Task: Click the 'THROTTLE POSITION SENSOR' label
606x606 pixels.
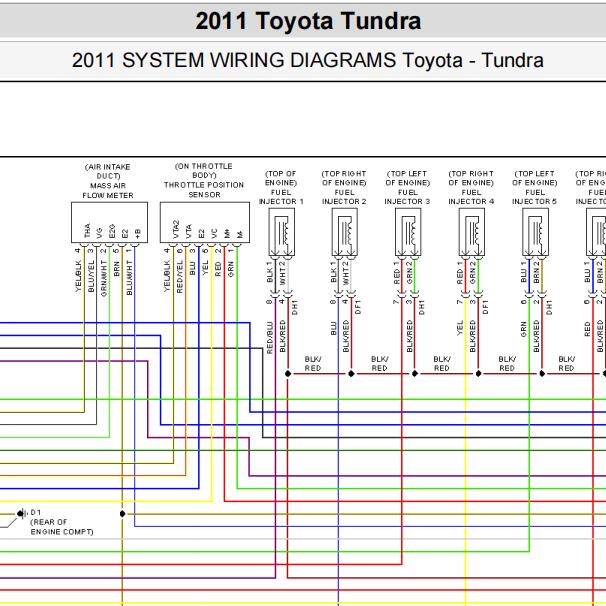Action: pos(204,190)
